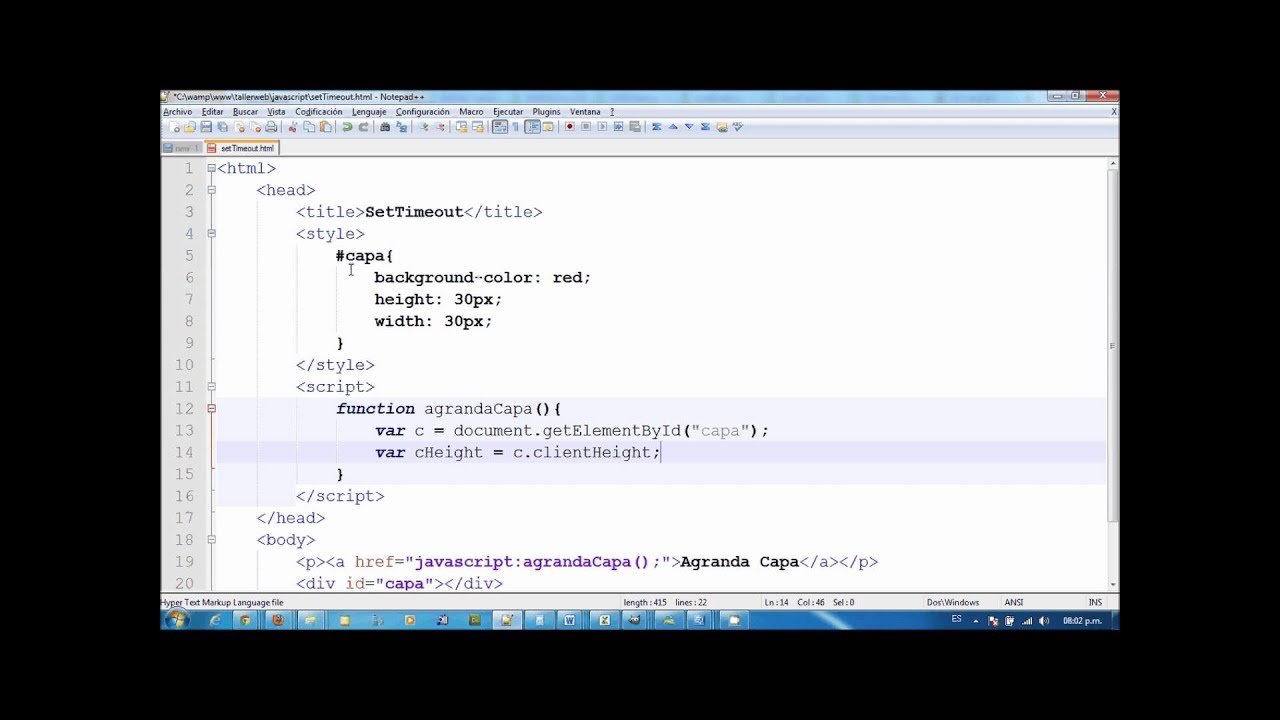Click the Paste clipboard icon
This screenshot has height=720, width=1280.
(325, 127)
